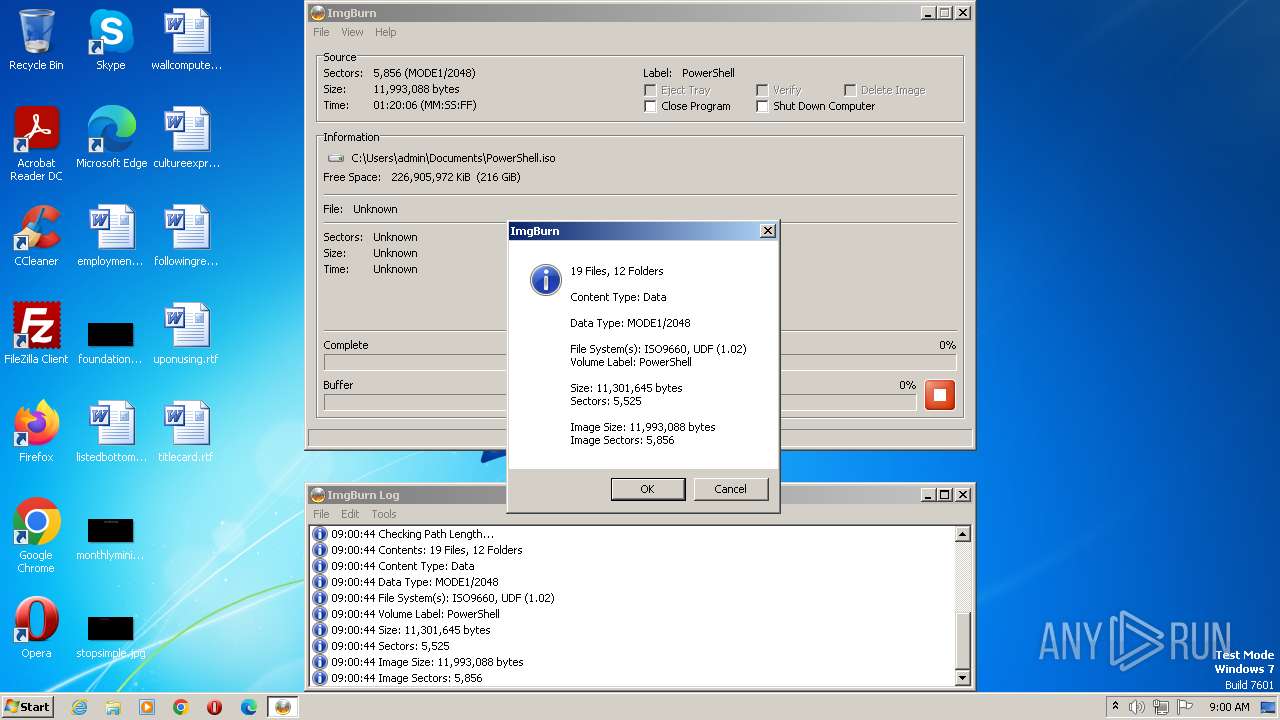The image size is (1280, 720).
Task: Open File menu in ImgBurn window
Action: [x=321, y=32]
